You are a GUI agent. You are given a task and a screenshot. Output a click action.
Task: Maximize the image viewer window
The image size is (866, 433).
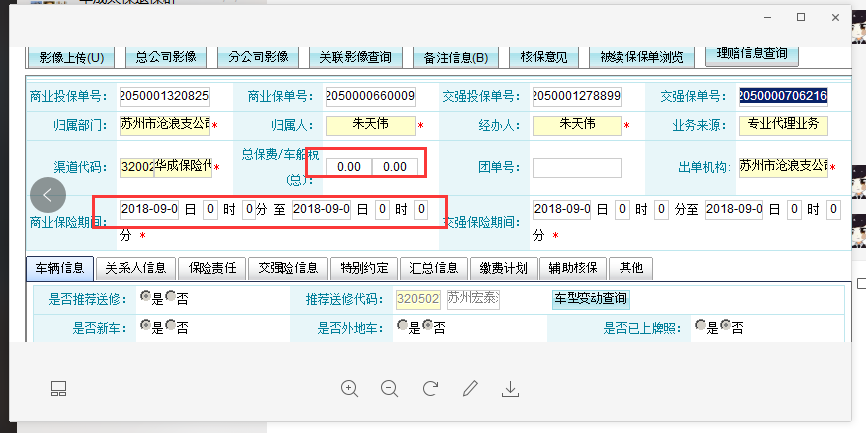pos(801,18)
